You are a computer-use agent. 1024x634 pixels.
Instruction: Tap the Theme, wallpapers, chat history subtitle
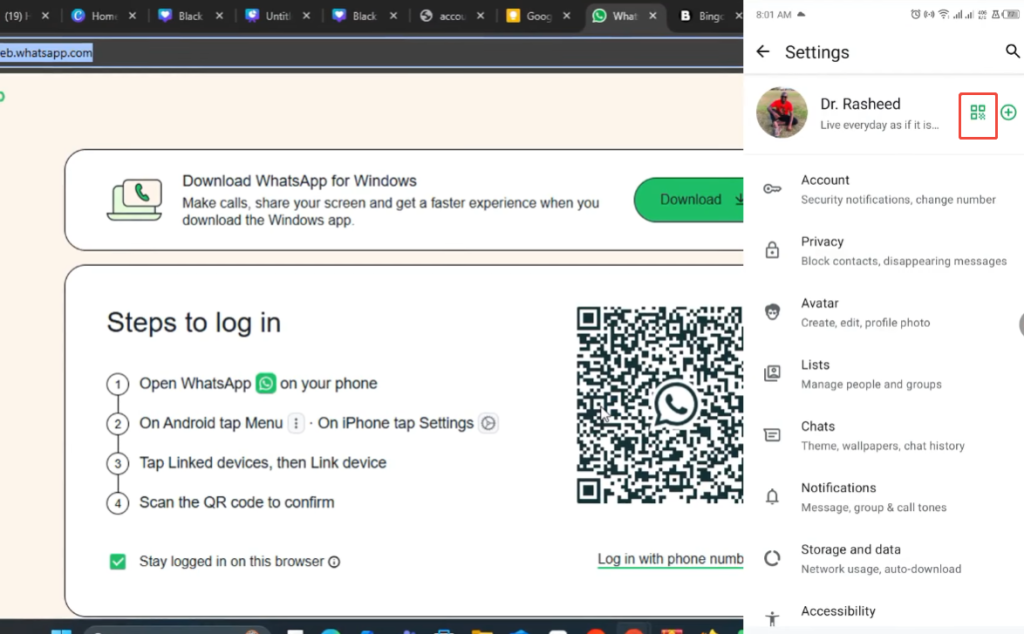pyautogui.click(x=882, y=446)
